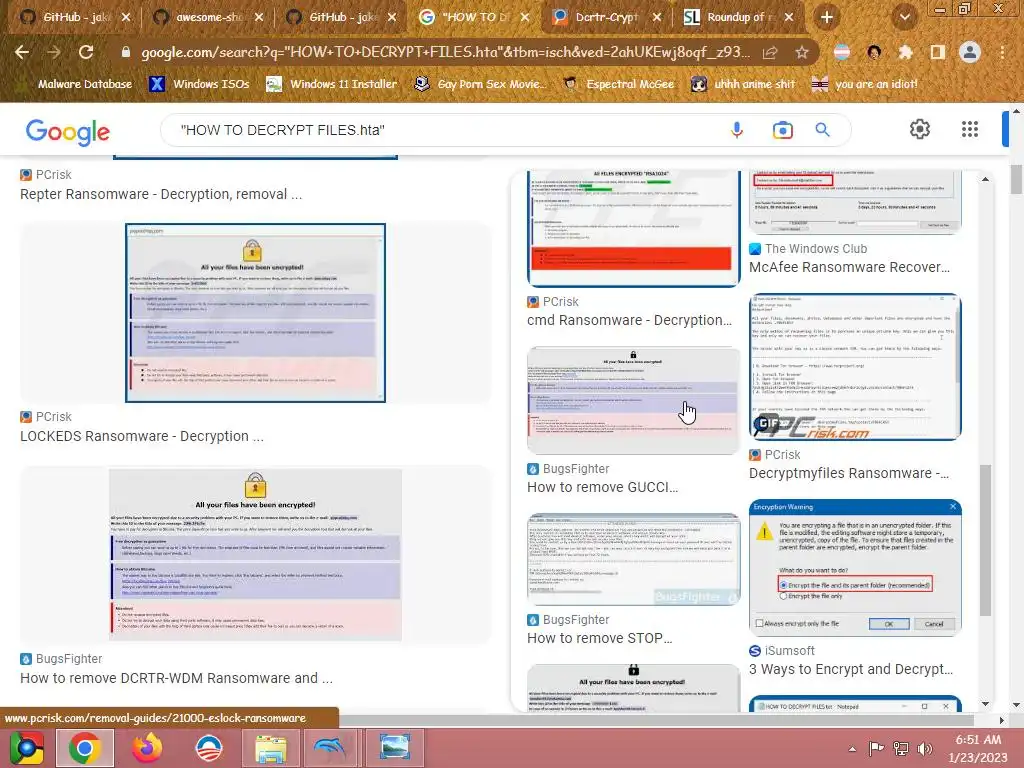The height and width of the screenshot is (768, 1024).
Task: Go to the Google logo homepage
Action: tap(68, 132)
